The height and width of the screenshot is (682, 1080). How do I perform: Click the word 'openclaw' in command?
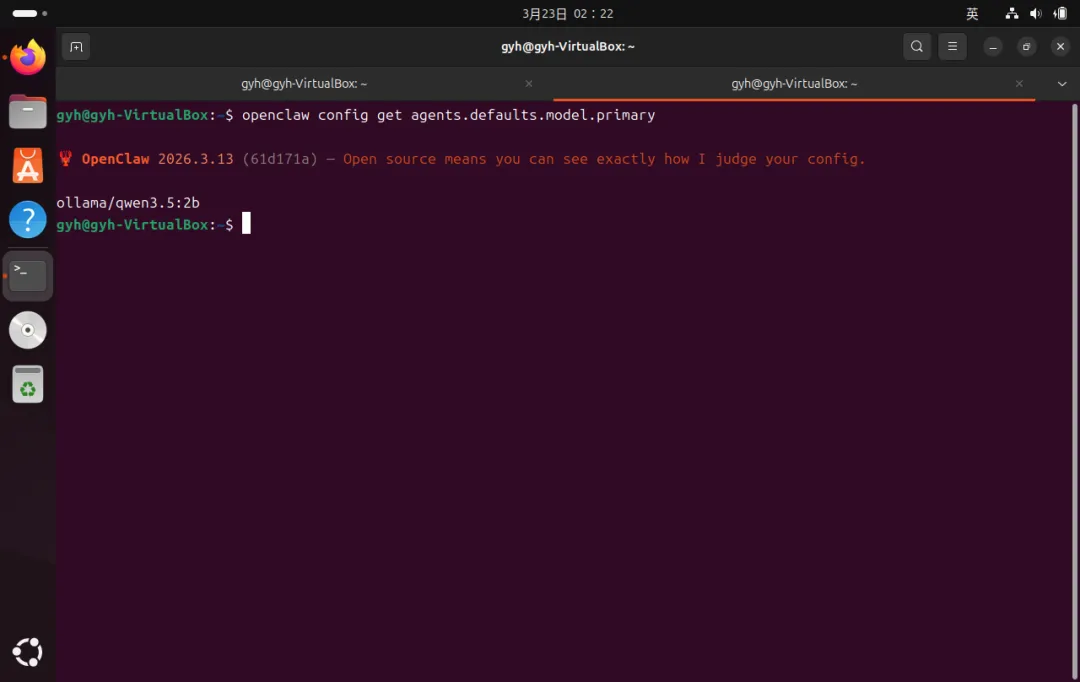click(276, 115)
